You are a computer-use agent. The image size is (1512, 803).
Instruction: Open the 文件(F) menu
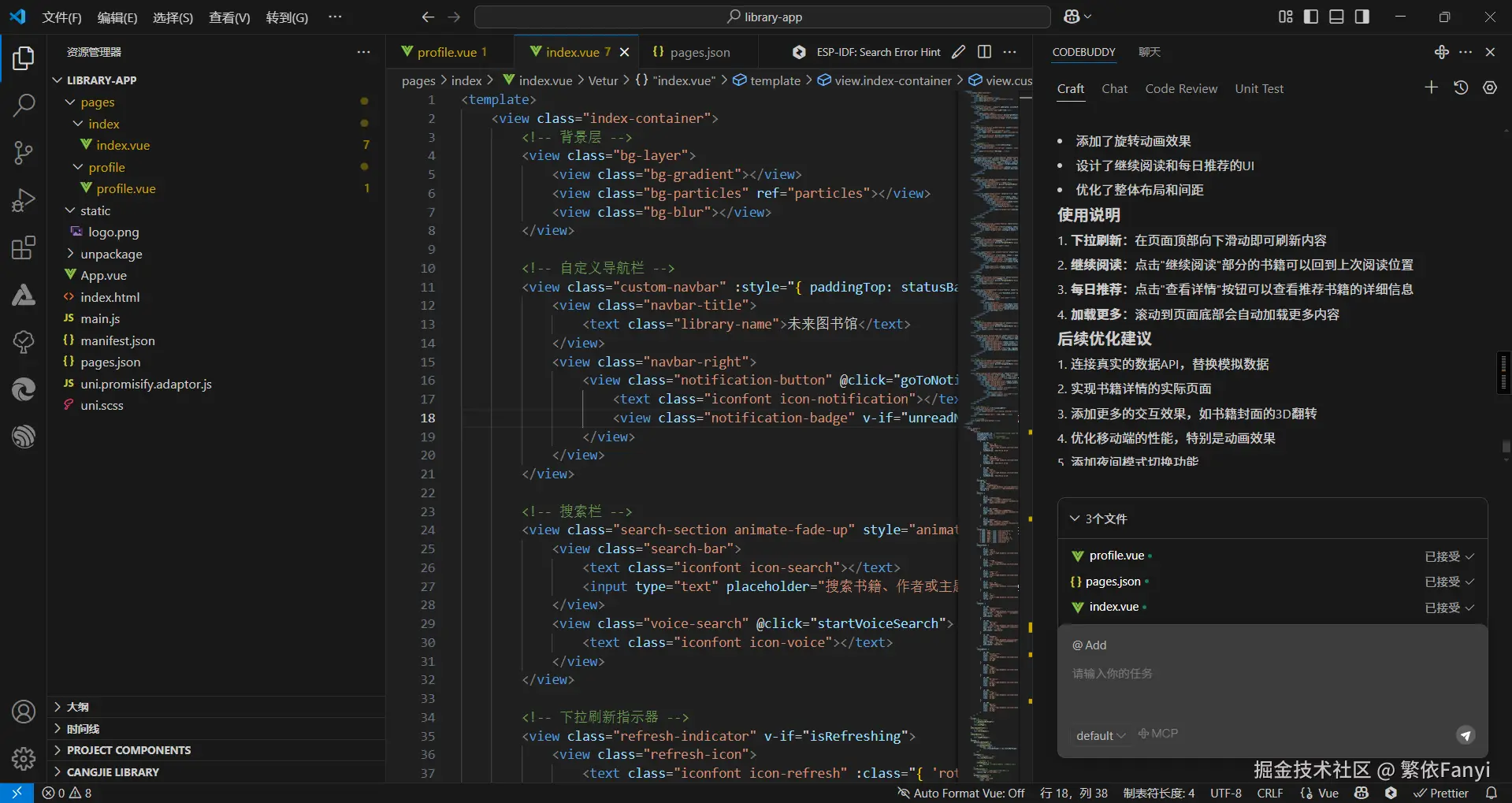62,17
